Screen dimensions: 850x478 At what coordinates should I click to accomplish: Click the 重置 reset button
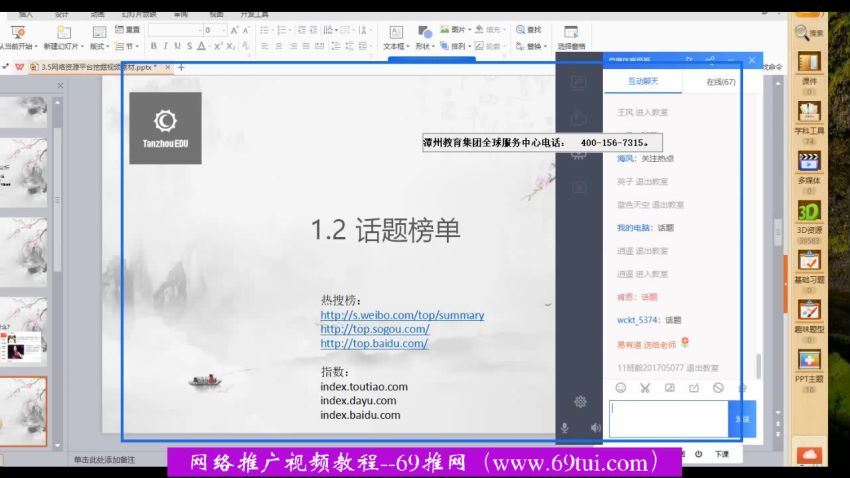[x=127, y=29]
